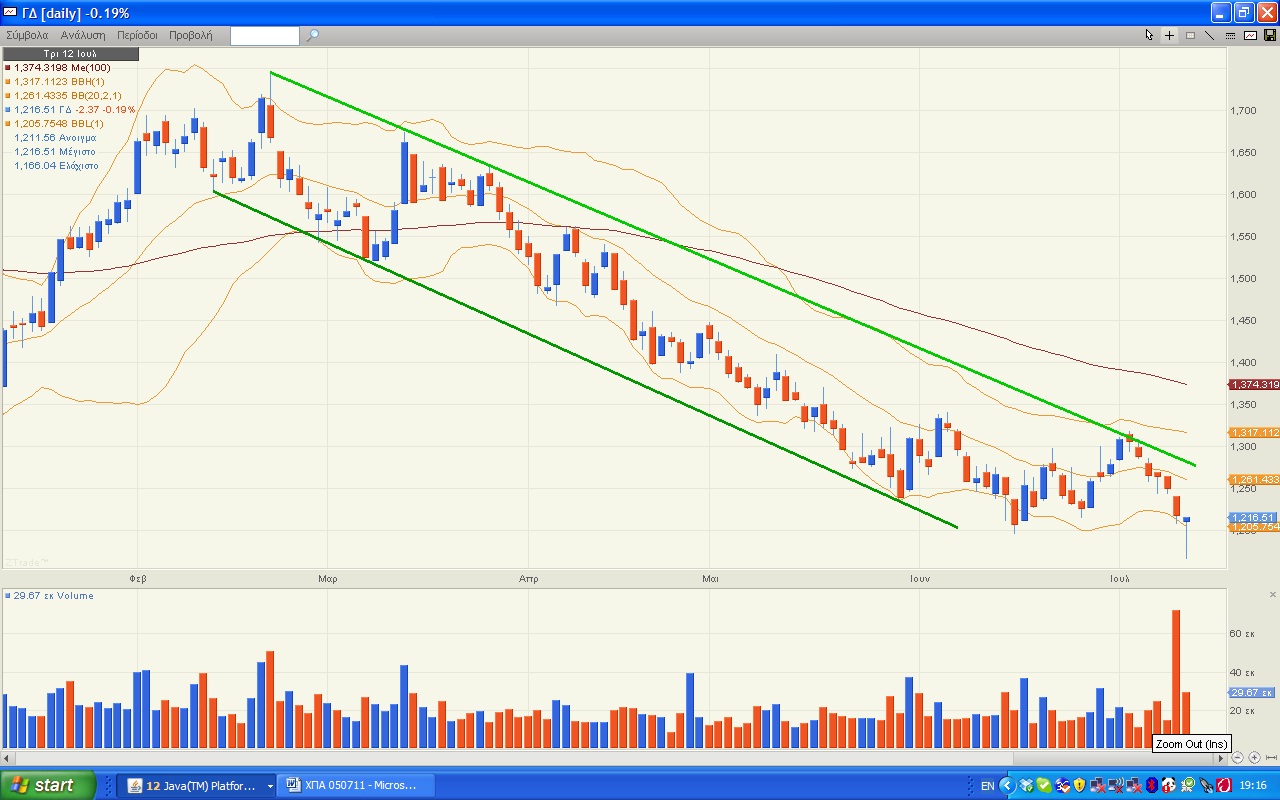The image size is (1280, 800).
Task: Click the dotted horizontal lines tool
Action: pos(1229,35)
